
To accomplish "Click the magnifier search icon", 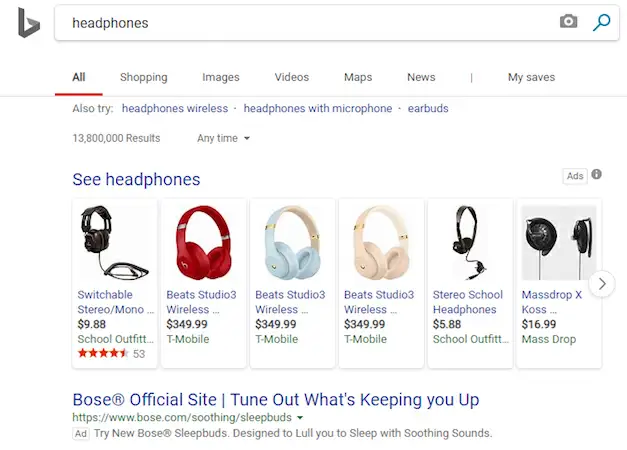I will (x=601, y=22).
